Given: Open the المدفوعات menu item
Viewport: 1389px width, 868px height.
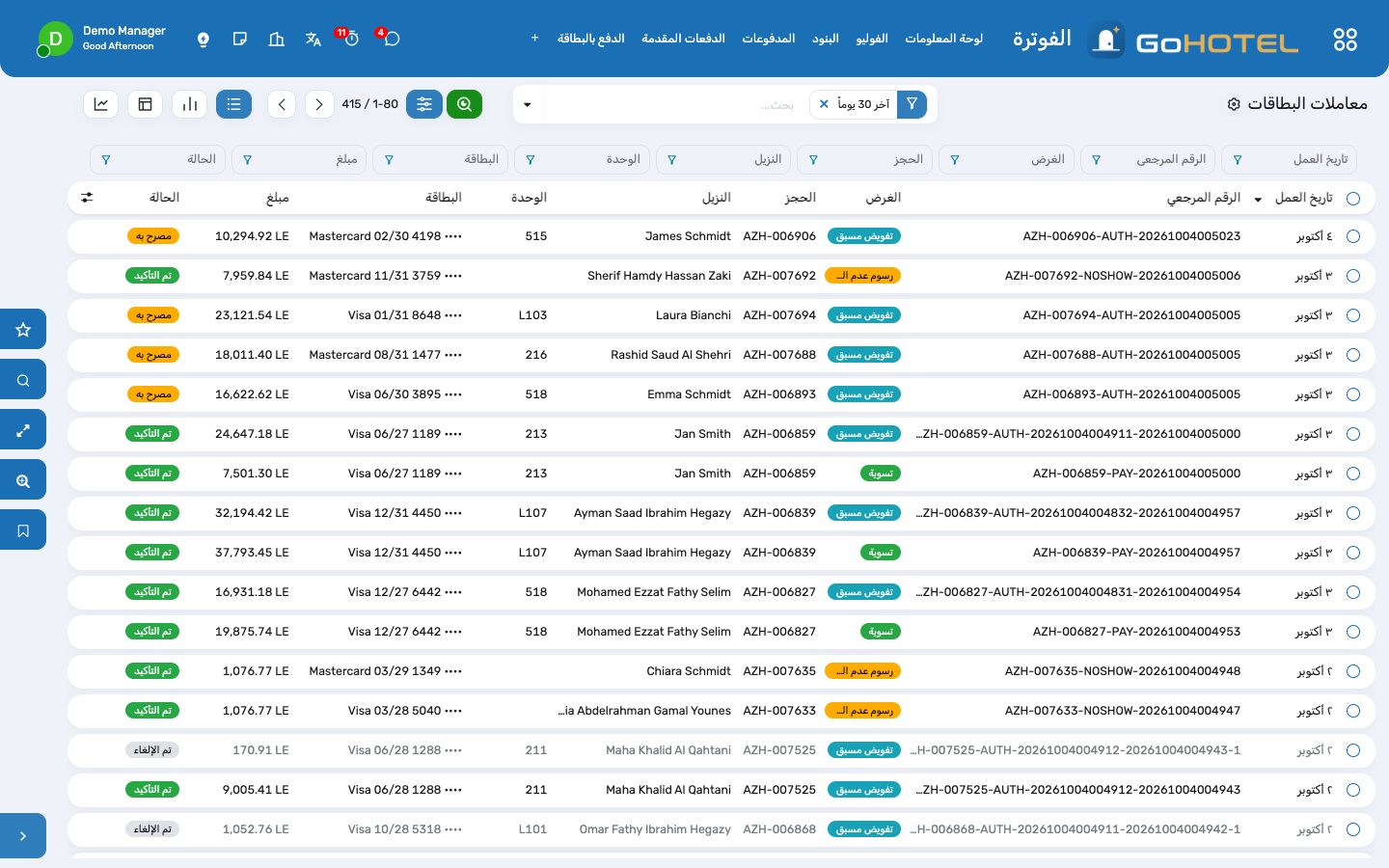Looking at the screenshot, I should (769, 39).
